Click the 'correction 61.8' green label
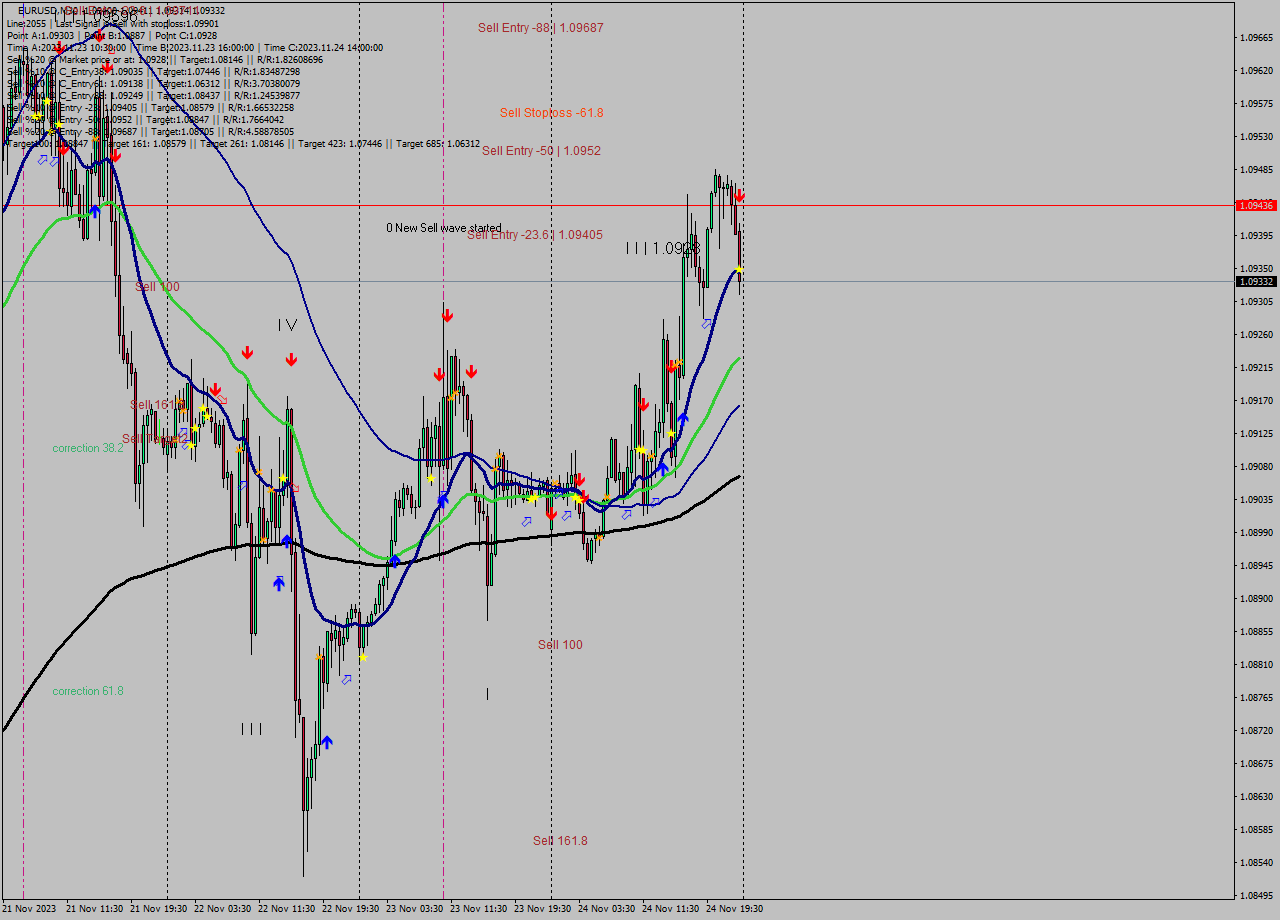 (87, 691)
